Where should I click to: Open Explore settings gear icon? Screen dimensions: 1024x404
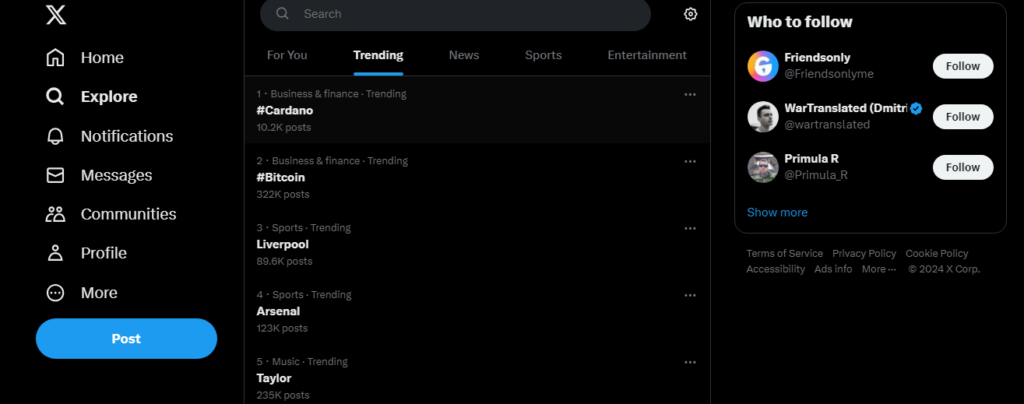click(690, 14)
